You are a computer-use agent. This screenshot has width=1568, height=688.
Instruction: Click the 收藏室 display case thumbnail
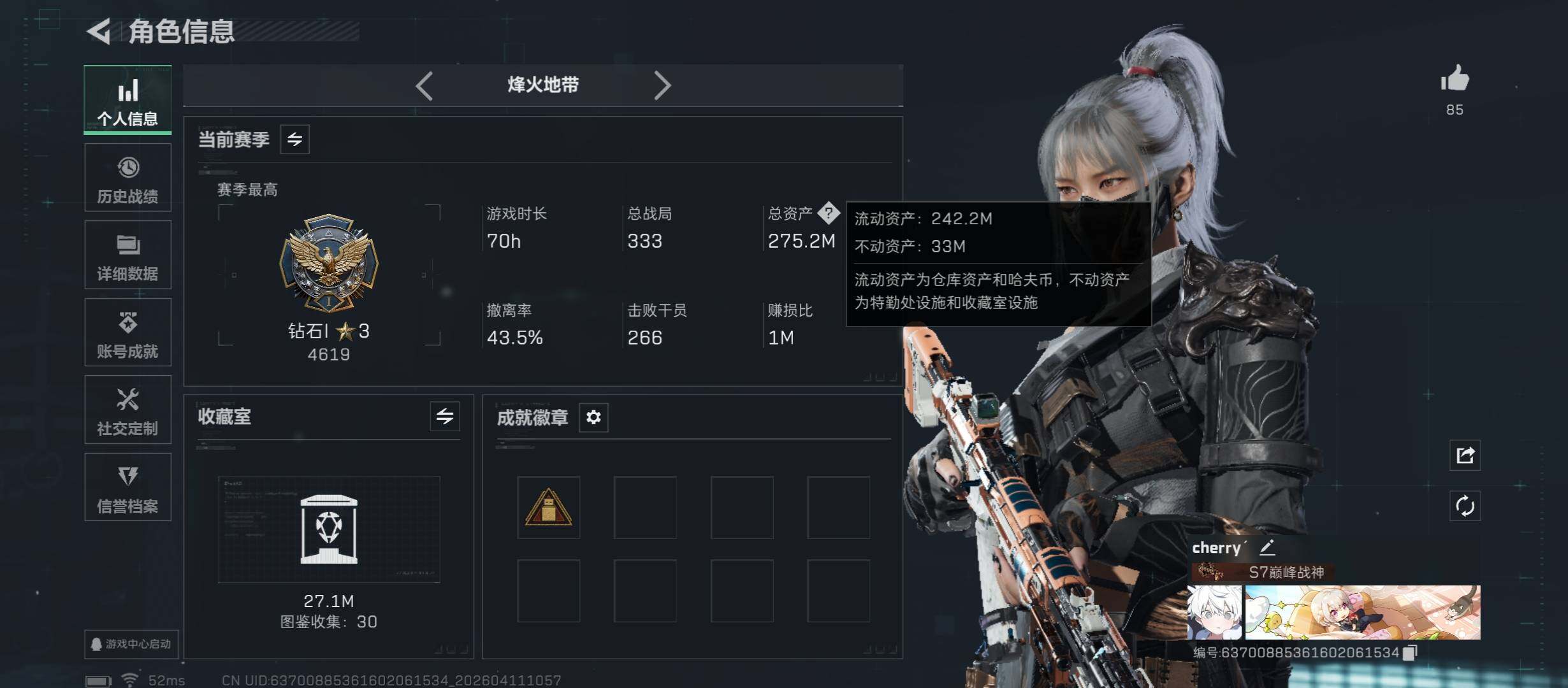(x=329, y=529)
